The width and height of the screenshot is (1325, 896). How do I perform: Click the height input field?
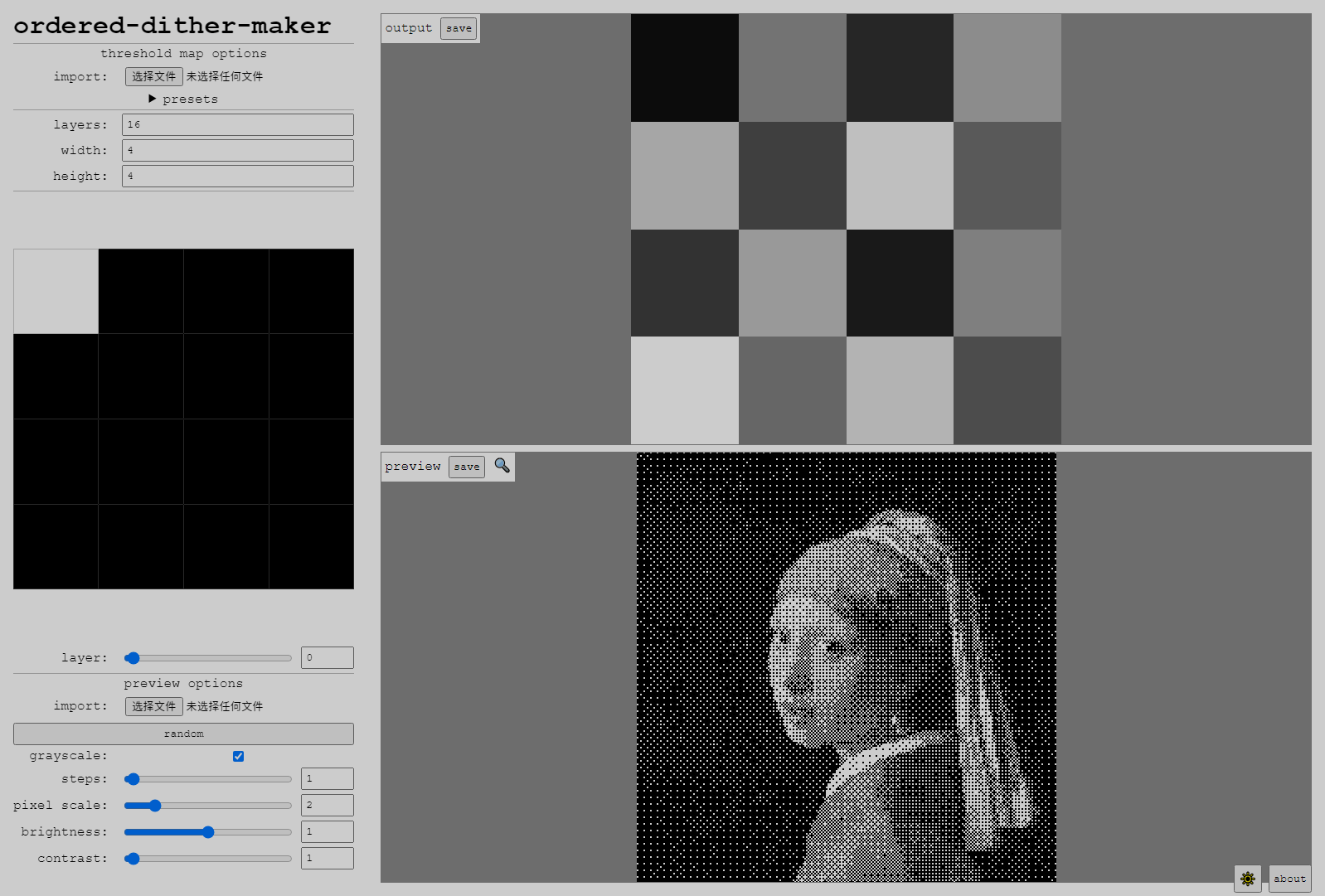pyautogui.click(x=238, y=176)
